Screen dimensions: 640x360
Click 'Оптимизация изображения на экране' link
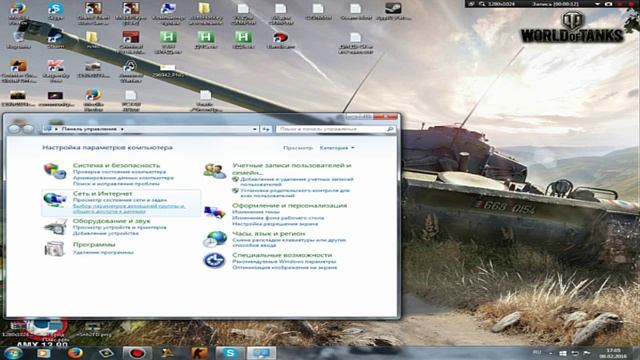[284, 267]
